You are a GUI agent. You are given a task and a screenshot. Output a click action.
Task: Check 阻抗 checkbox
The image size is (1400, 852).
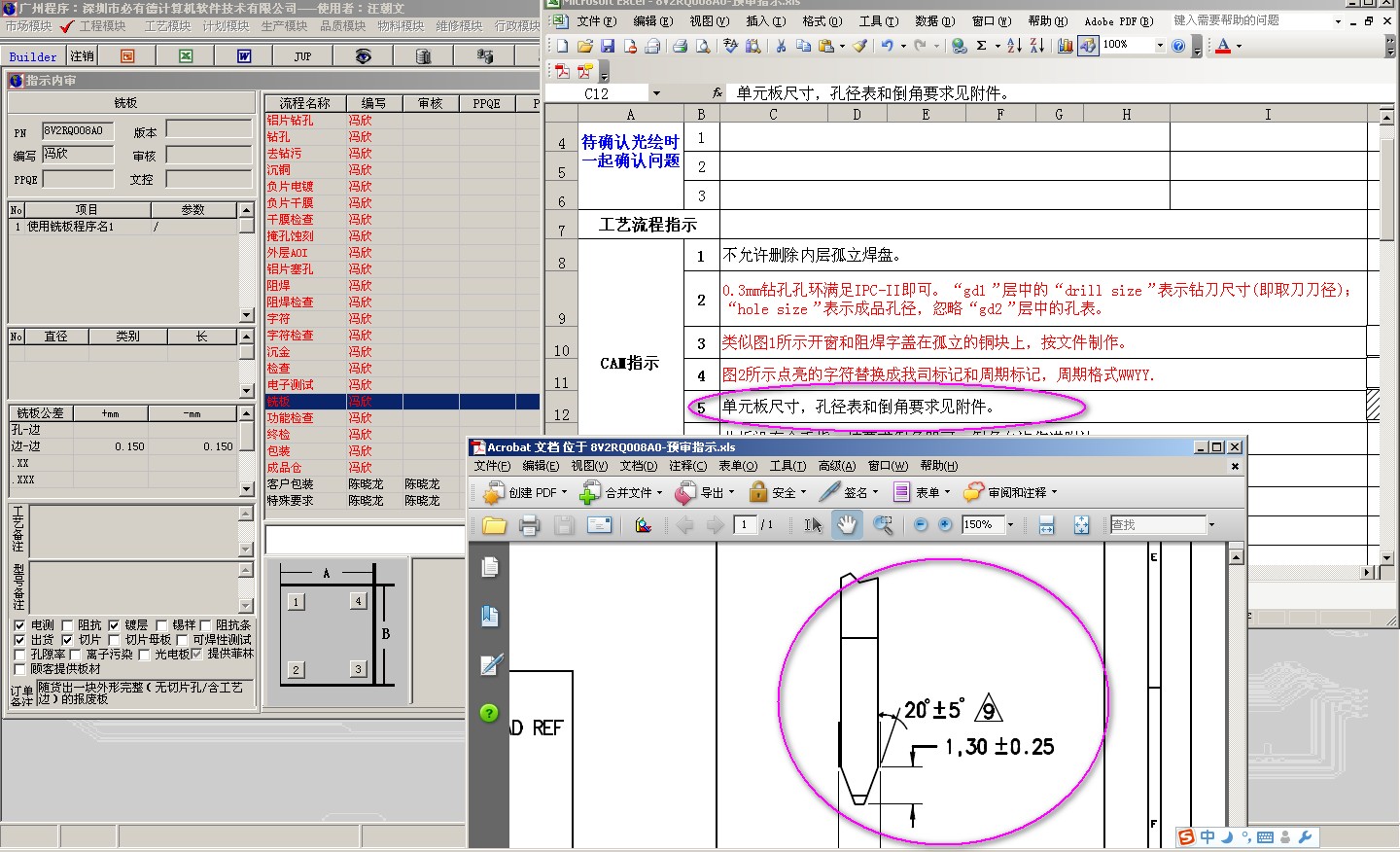(x=67, y=625)
